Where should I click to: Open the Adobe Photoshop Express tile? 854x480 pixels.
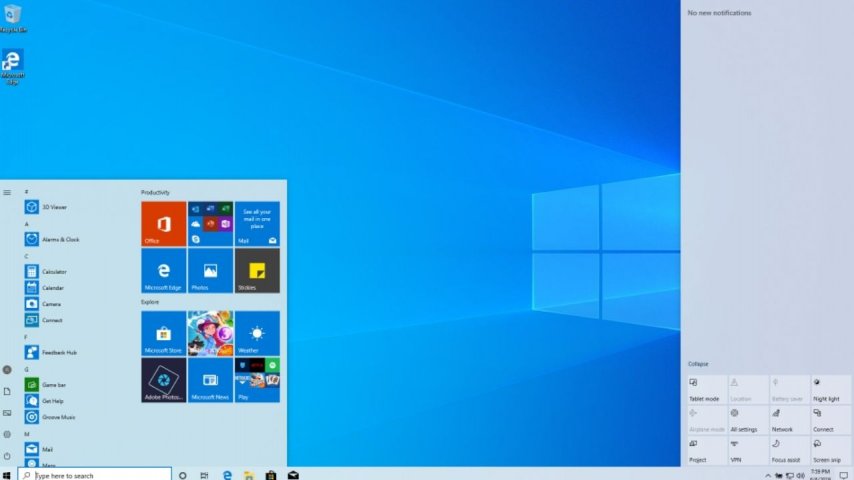coord(163,380)
